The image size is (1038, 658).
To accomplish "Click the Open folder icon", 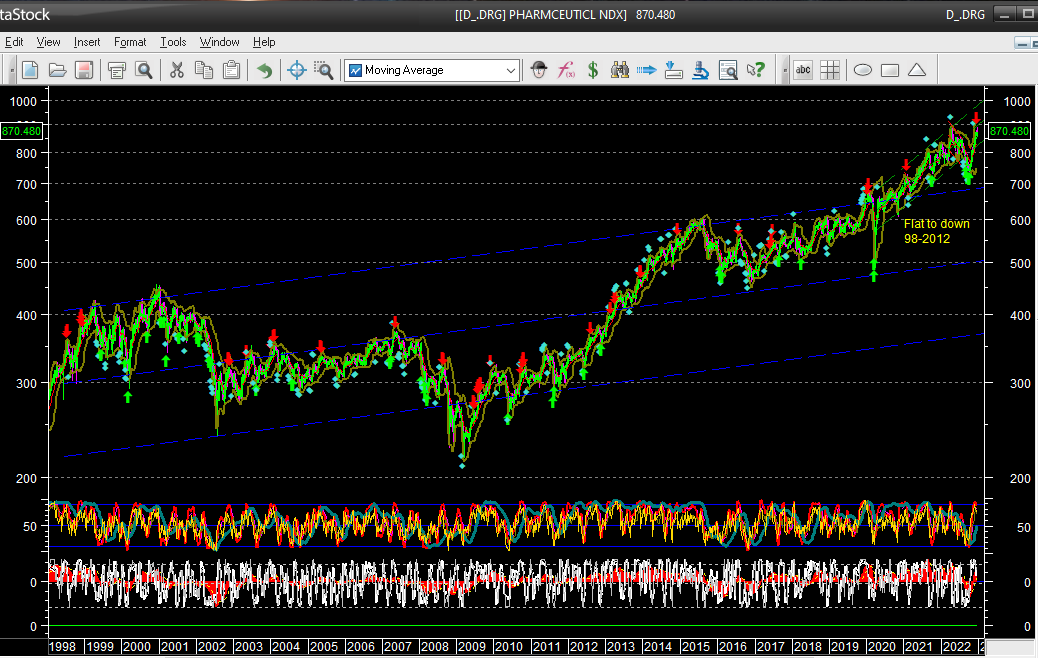I will click(57, 70).
